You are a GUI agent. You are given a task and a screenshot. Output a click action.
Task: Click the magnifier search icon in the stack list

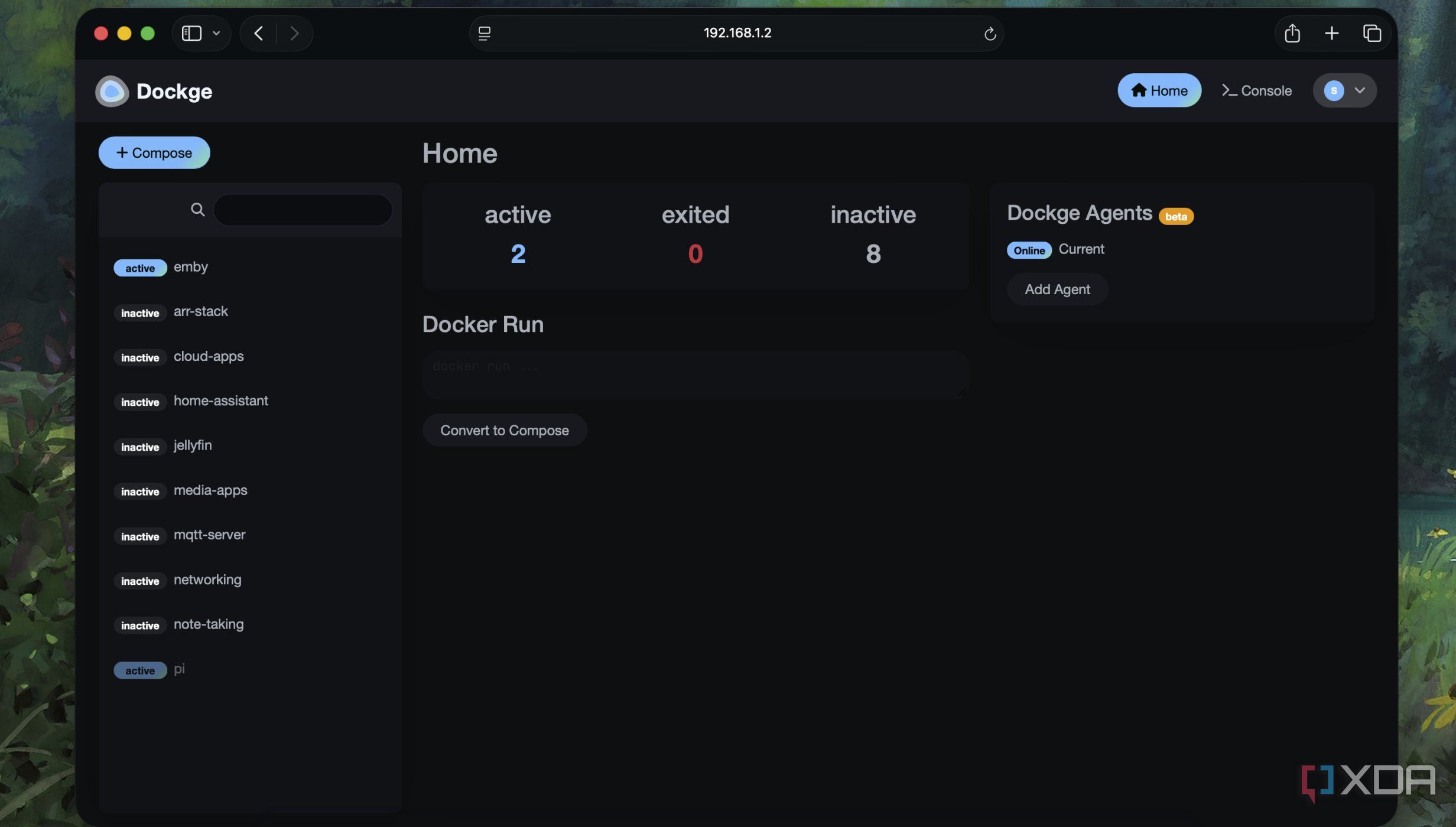197,210
